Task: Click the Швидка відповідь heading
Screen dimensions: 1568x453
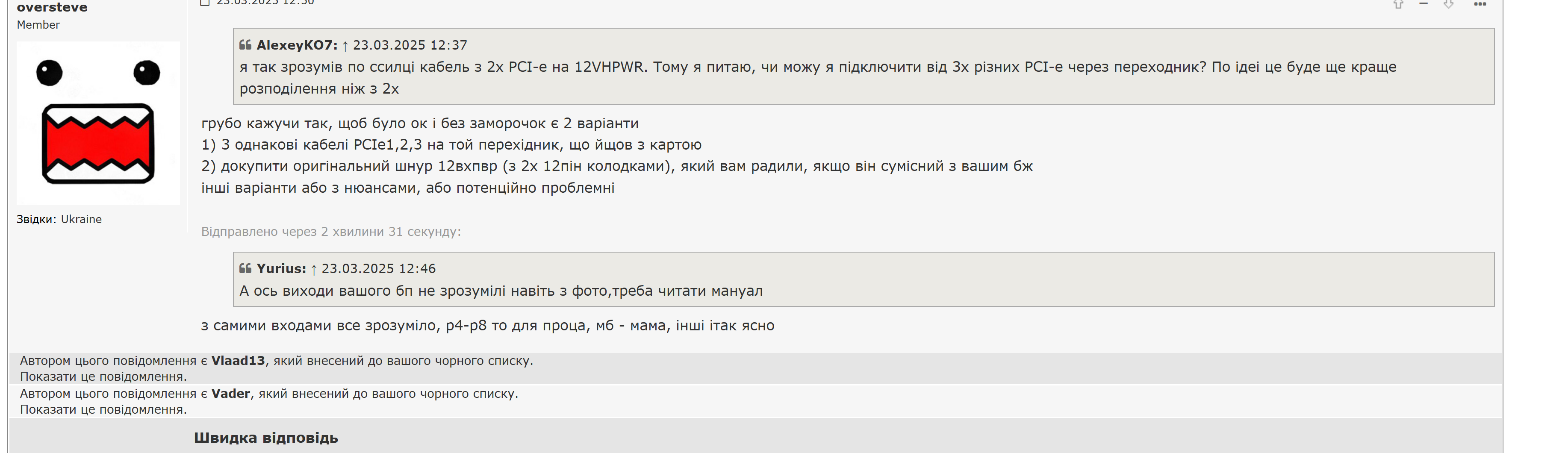Action: [x=266, y=438]
